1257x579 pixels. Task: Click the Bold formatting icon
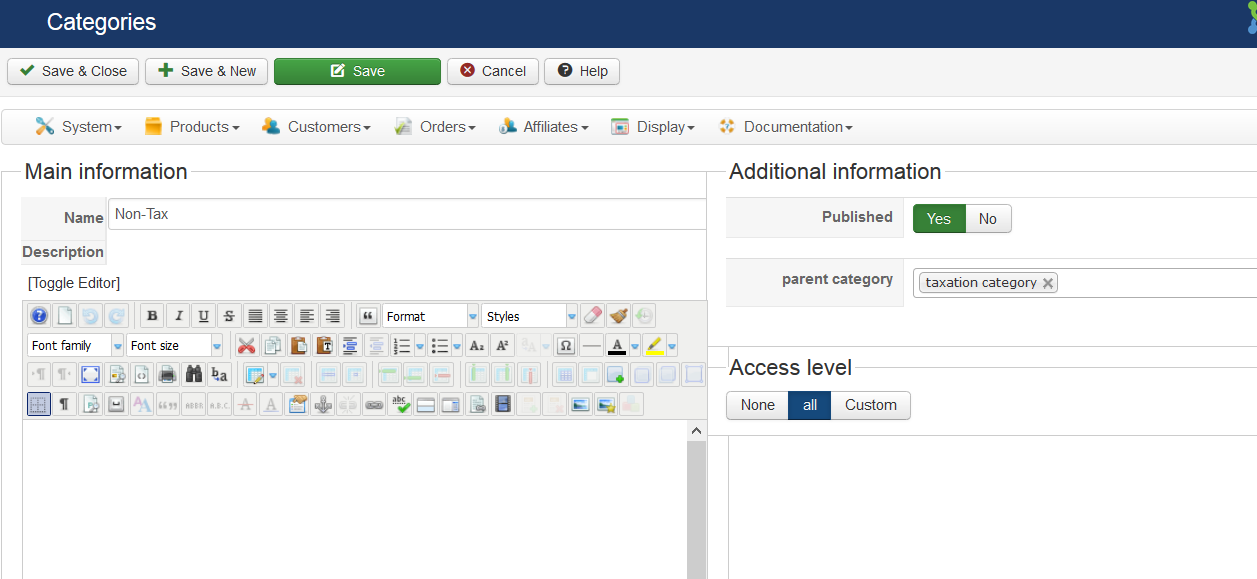(x=152, y=316)
